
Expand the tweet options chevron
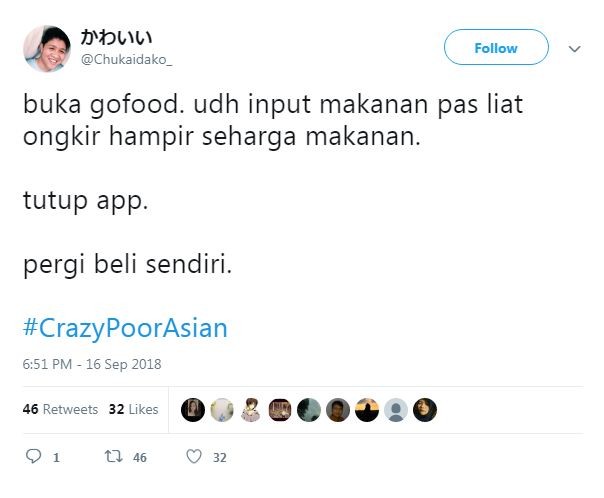point(575,49)
